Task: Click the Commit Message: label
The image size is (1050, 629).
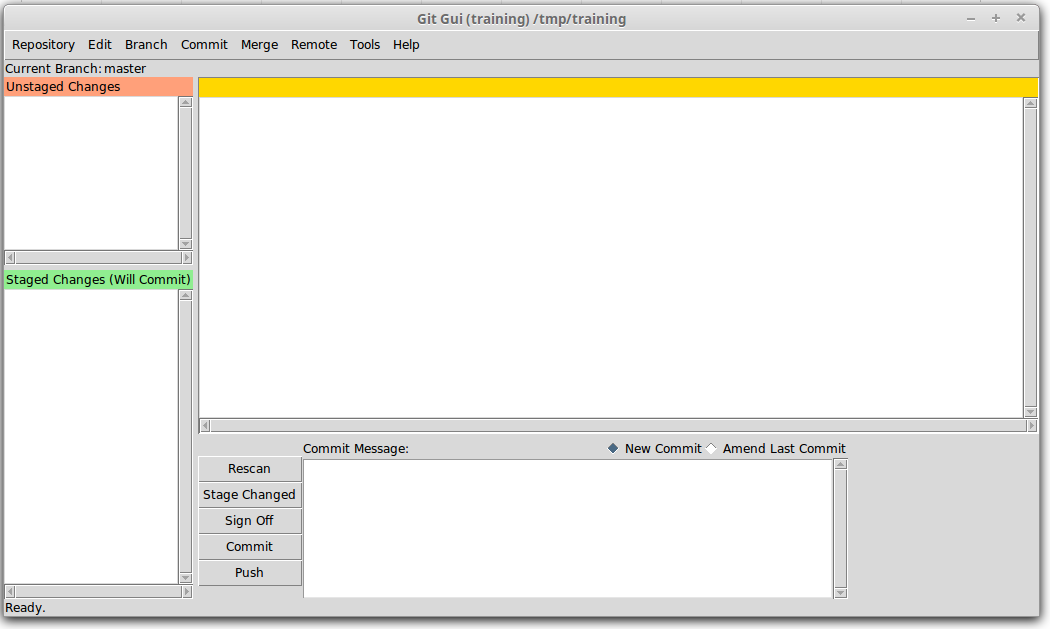Action: coord(356,449)
